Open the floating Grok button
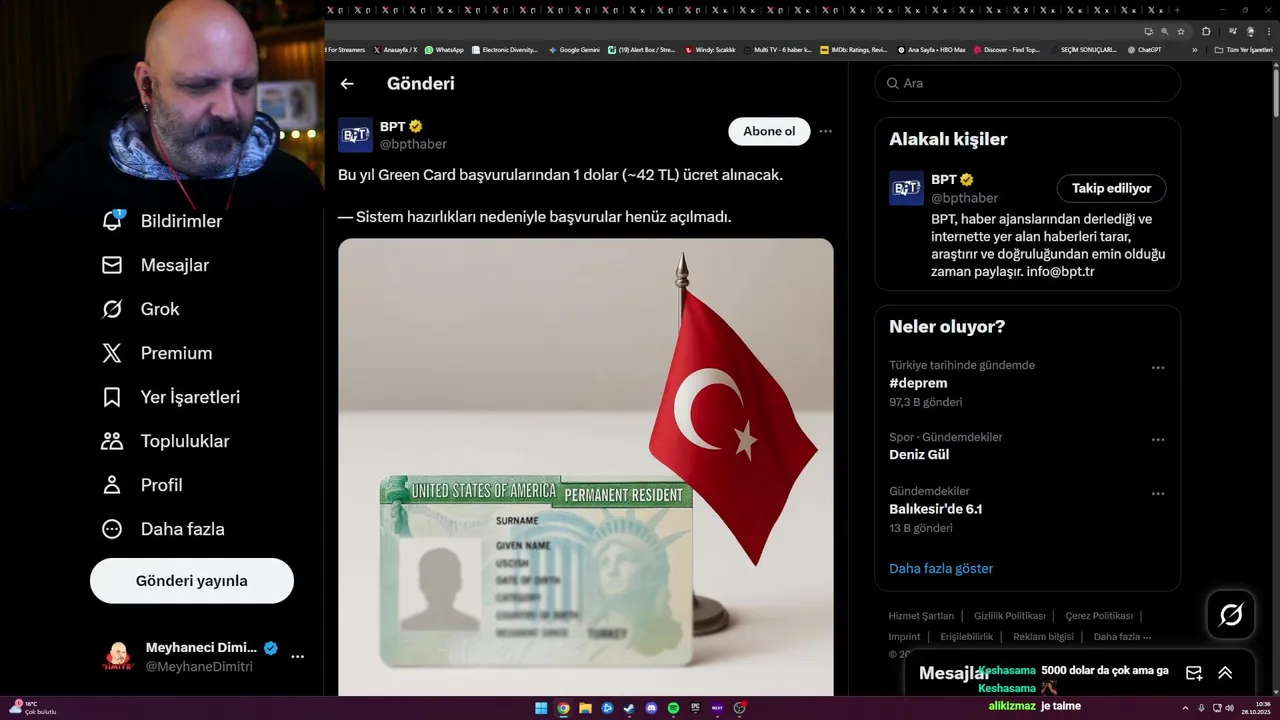Screen dimensions: 1280x720 1231,615
